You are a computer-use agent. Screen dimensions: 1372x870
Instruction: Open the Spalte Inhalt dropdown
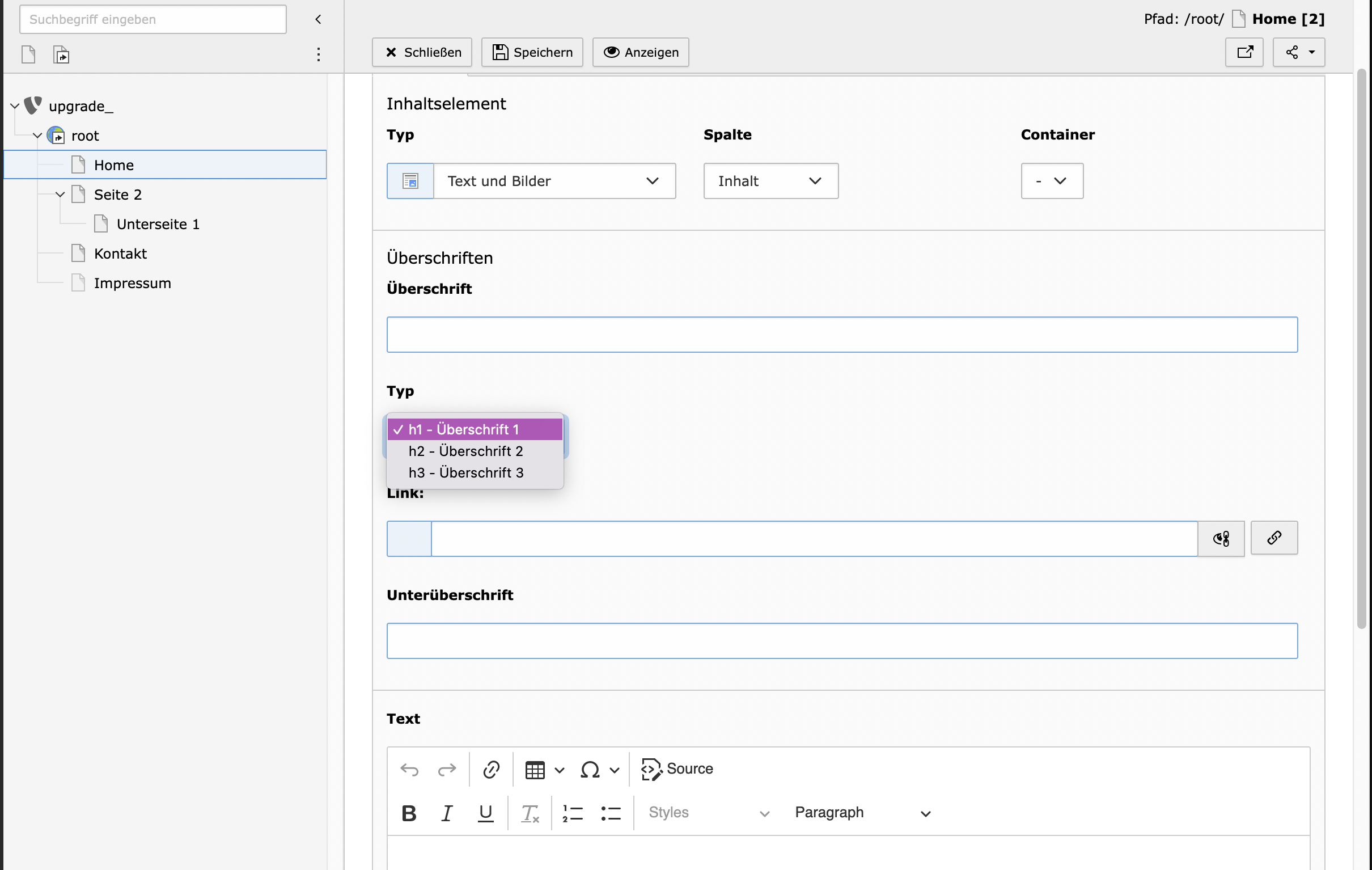(x=770, y=181)
